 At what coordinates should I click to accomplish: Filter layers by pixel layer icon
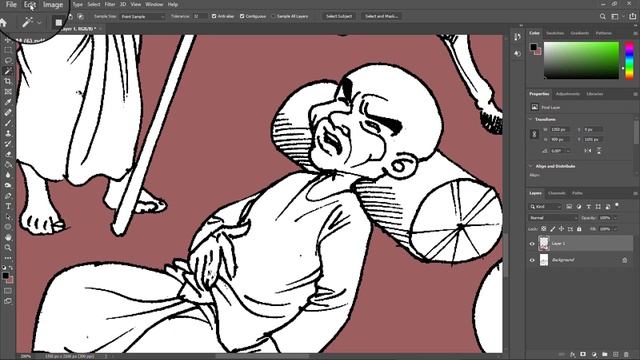coord(569,207)
